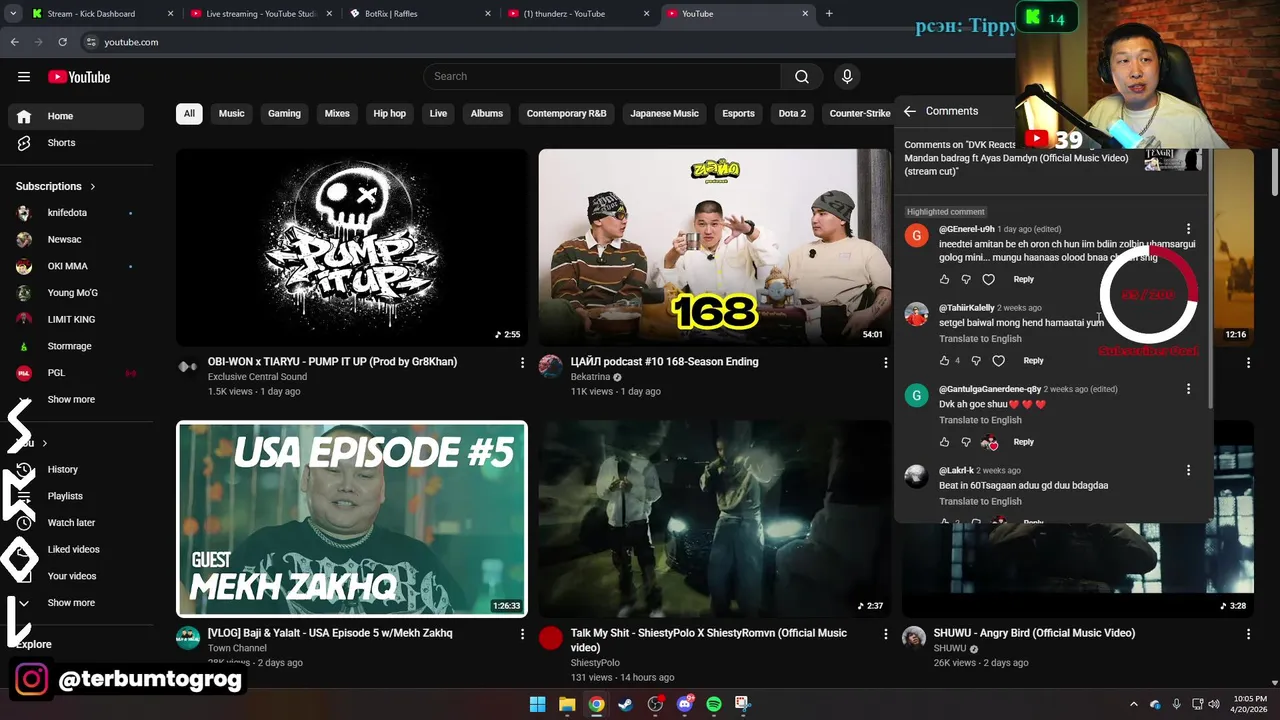The image size is (1280, 720).
Task: Open Discord from taskbar
Action: (x=685, y=704)
